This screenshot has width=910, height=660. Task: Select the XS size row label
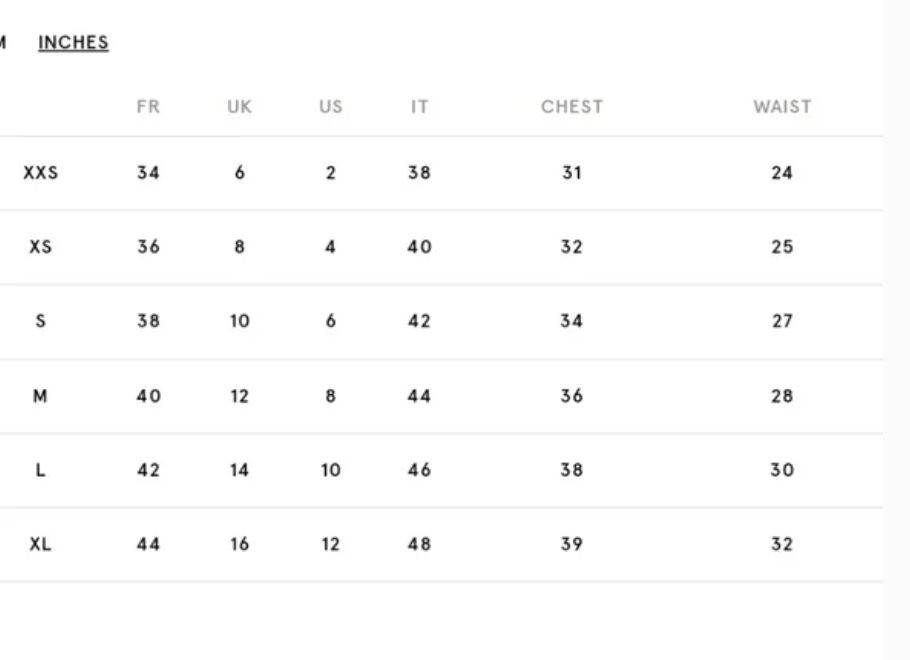point(41,247)
